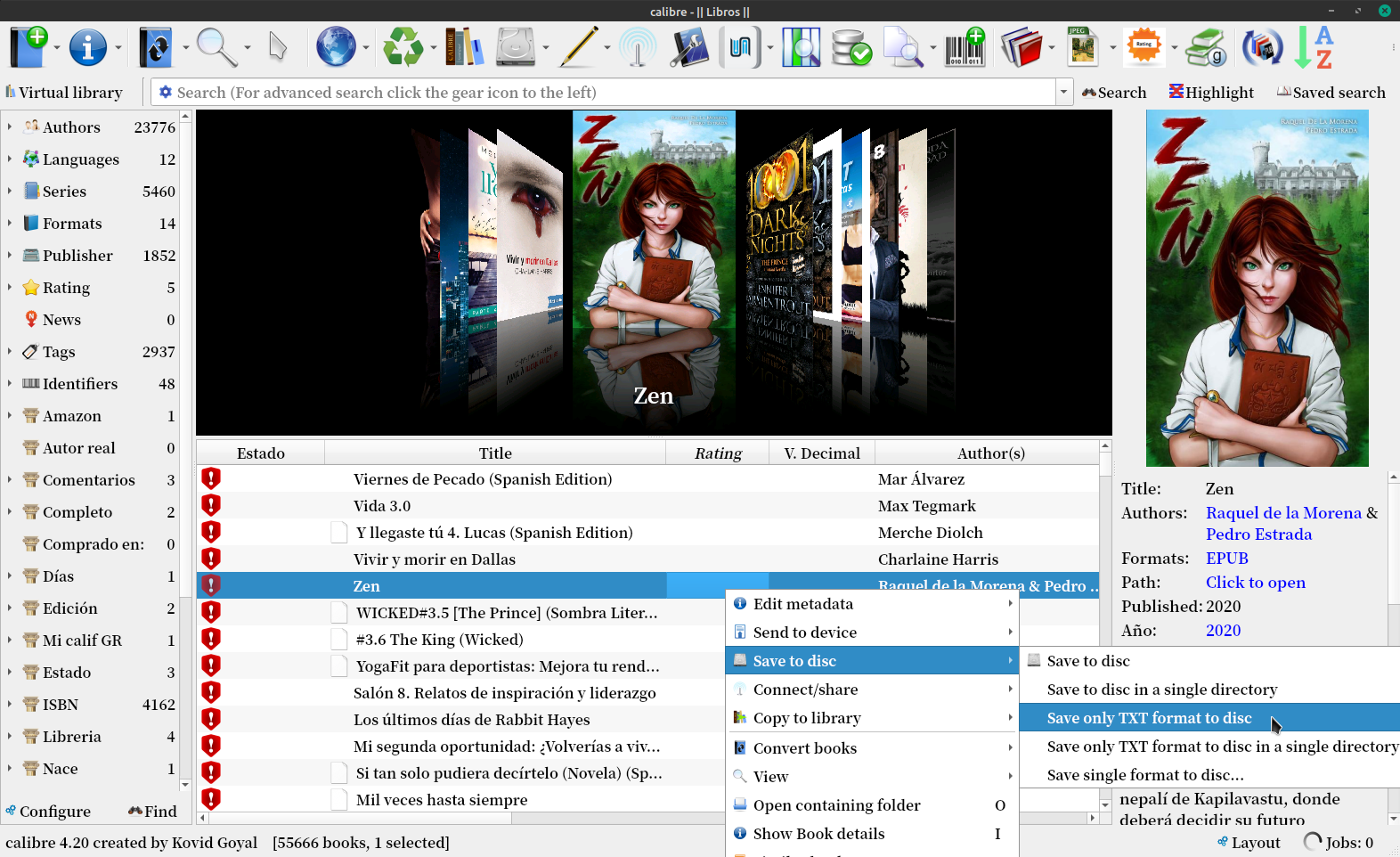Click the Title column header
1400x857 pixels.
click(x=495, y=453)
